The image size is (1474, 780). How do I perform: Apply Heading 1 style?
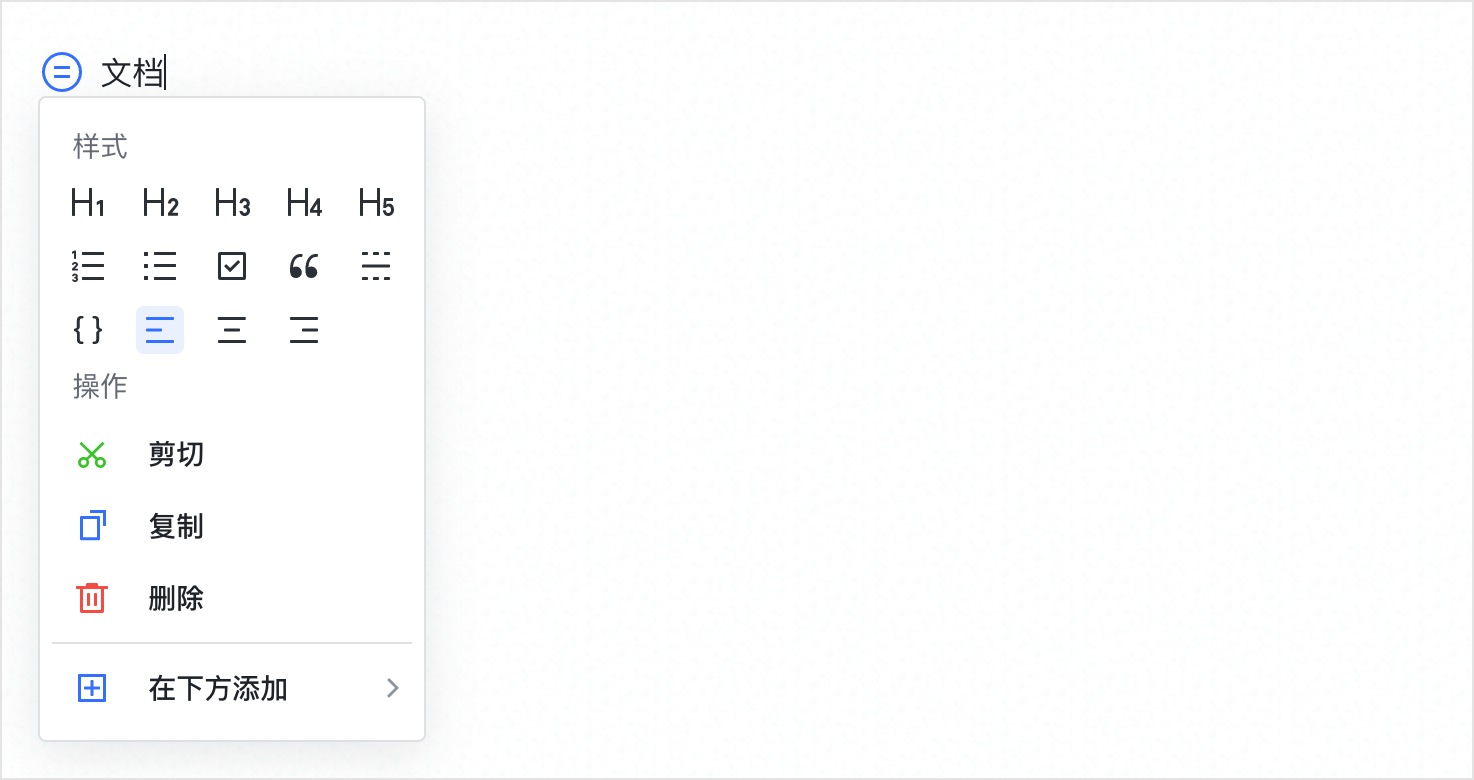coord(88,204)
